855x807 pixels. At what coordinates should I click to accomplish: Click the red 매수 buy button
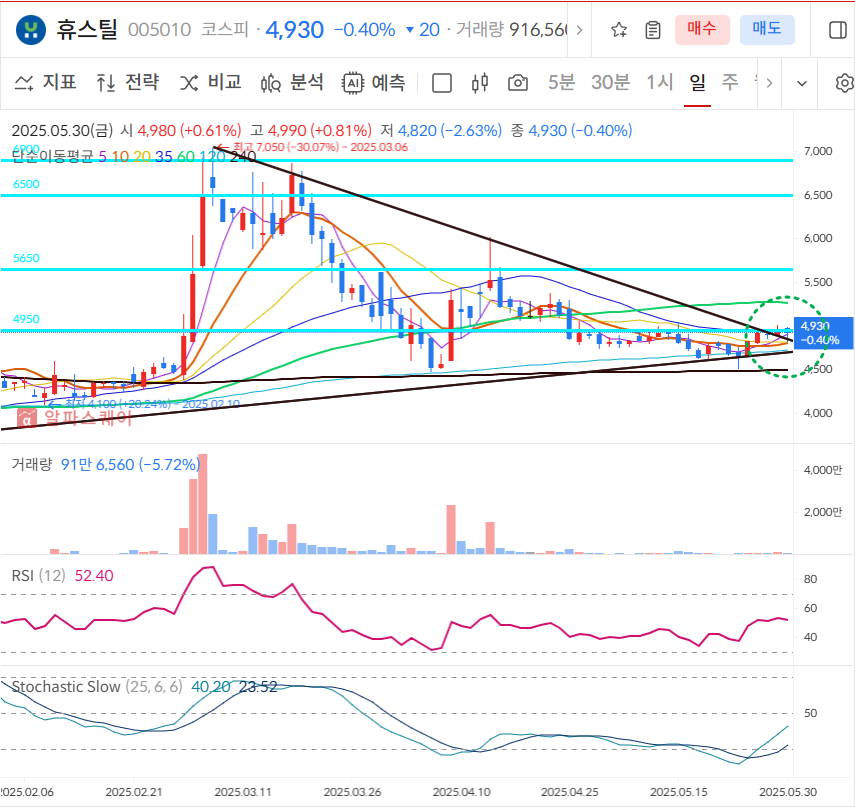click(x=702, y=29)
